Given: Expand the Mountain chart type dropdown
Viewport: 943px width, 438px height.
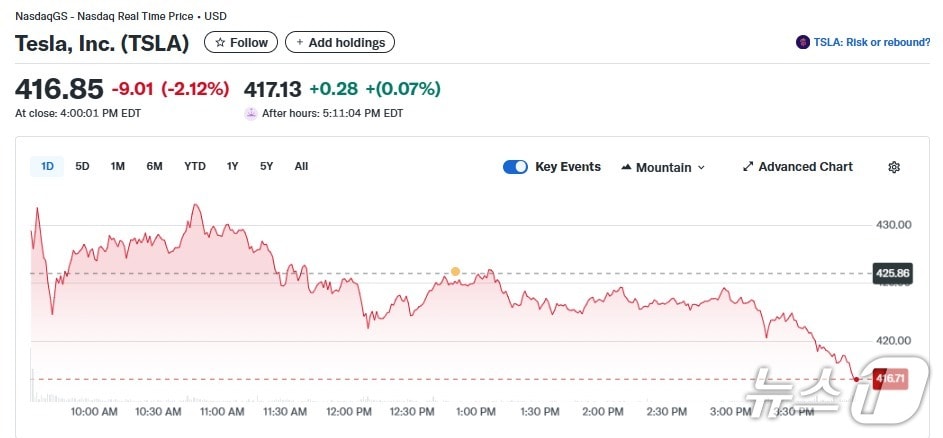Looking at the screenshot, I should click(x=701, y=168).
